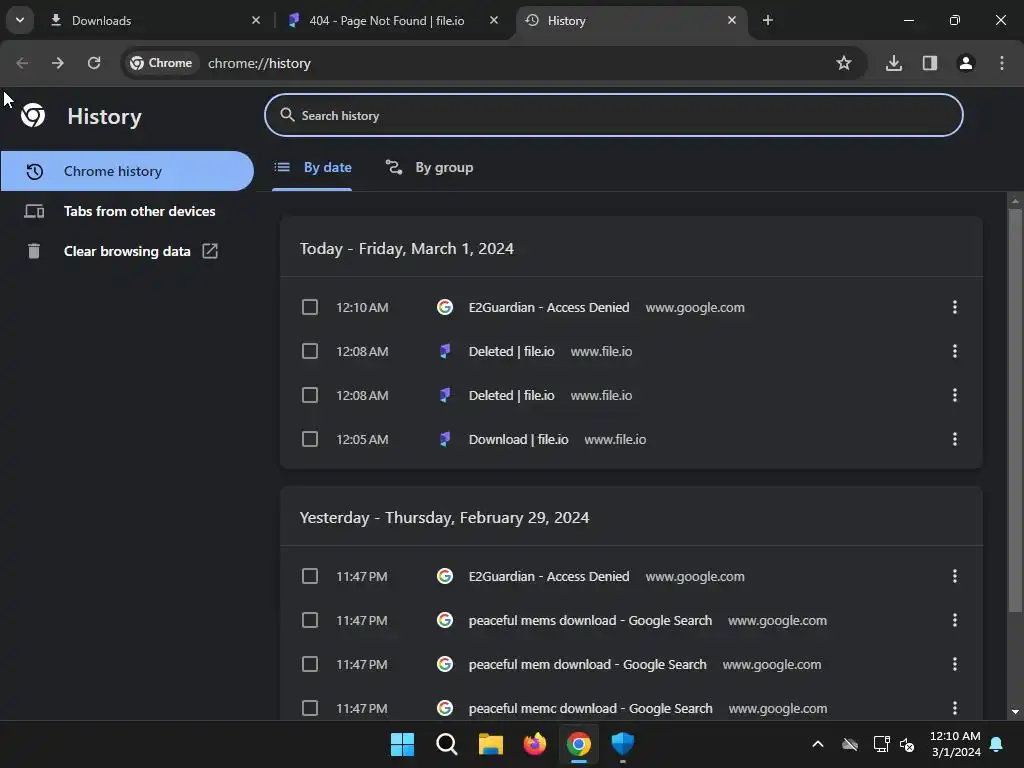The image size is (1024, 768).
Task: Reload the history page
Action: point(94,63)
